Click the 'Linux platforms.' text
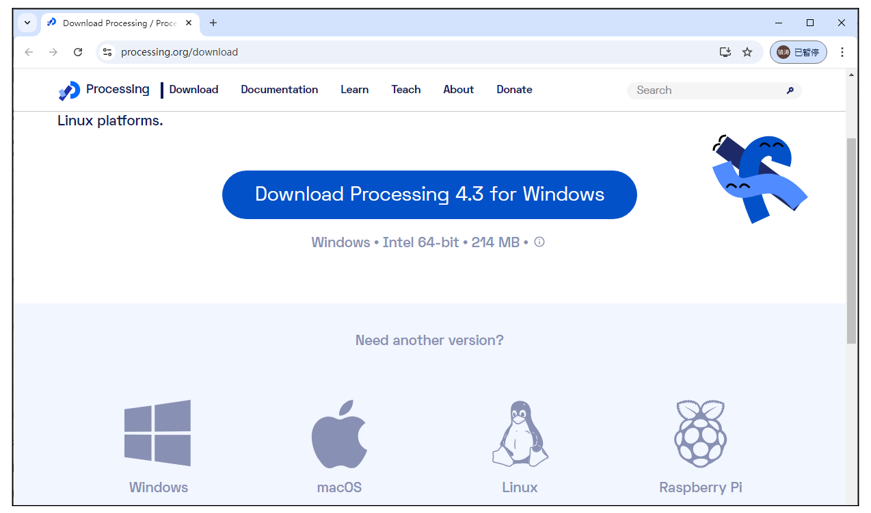Viewport: 871px width, 513px height. 110,120
